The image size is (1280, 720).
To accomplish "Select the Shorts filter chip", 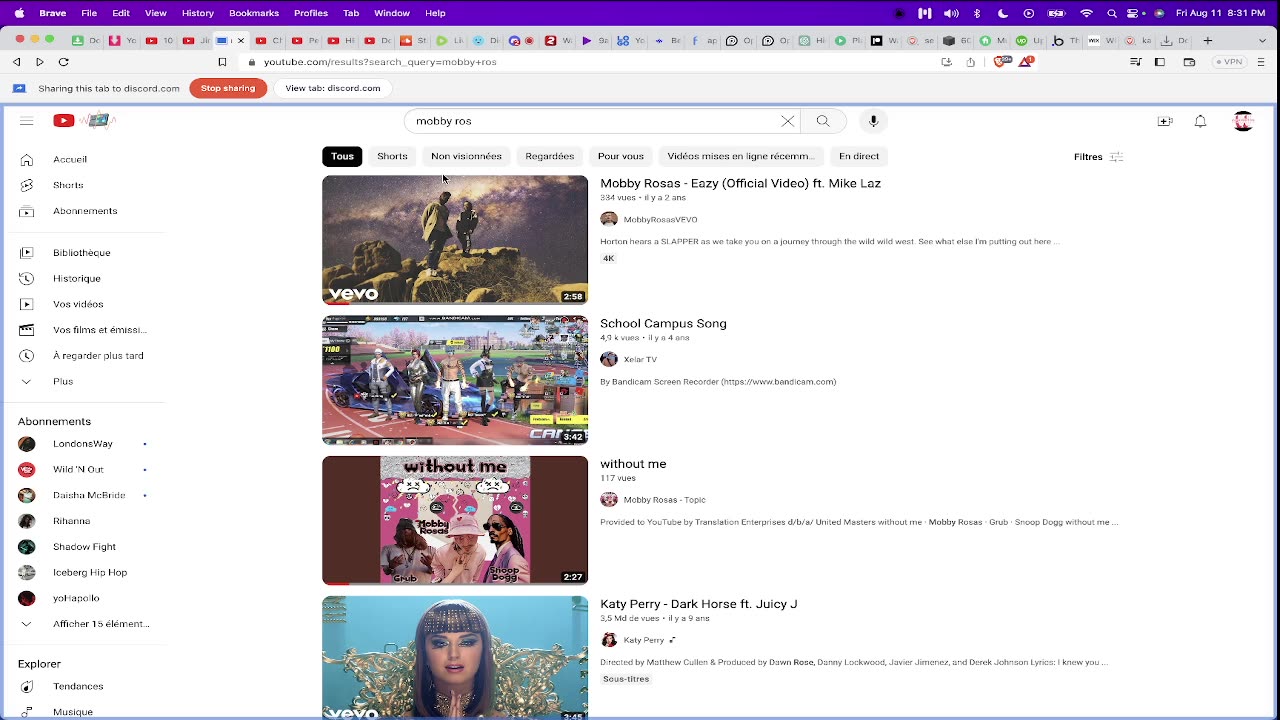I will tap(392, 156).
